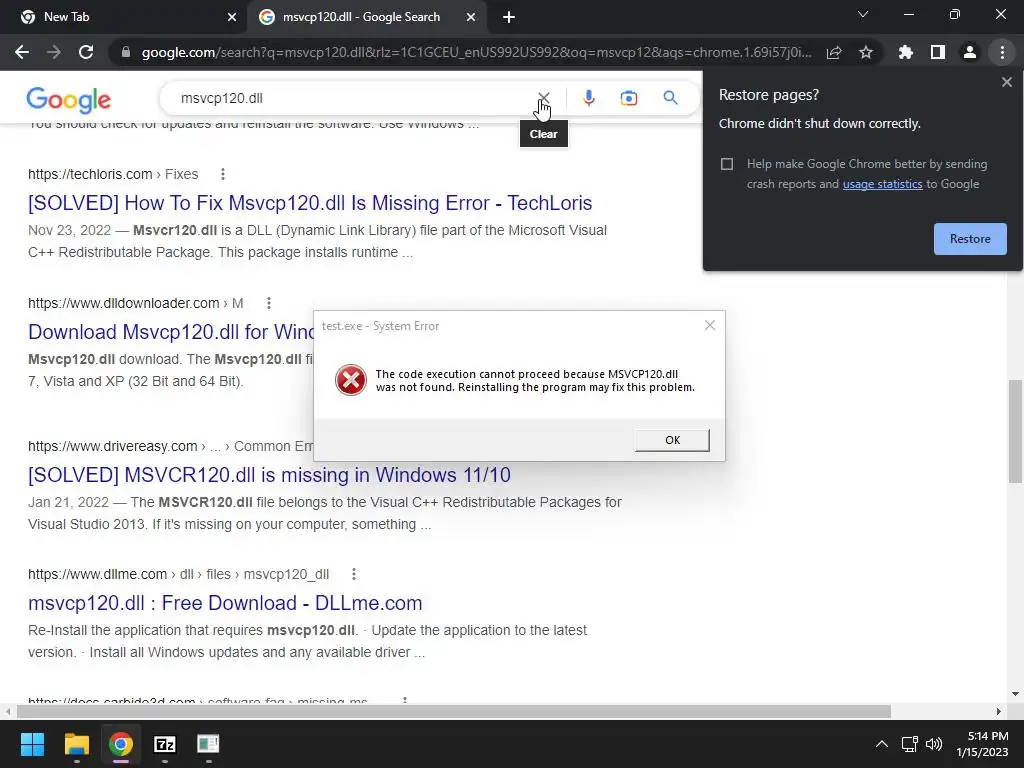This screenshot has width=1024, height=768.
Task: Open the last taskbar app icon
Action: click(208, 744)
